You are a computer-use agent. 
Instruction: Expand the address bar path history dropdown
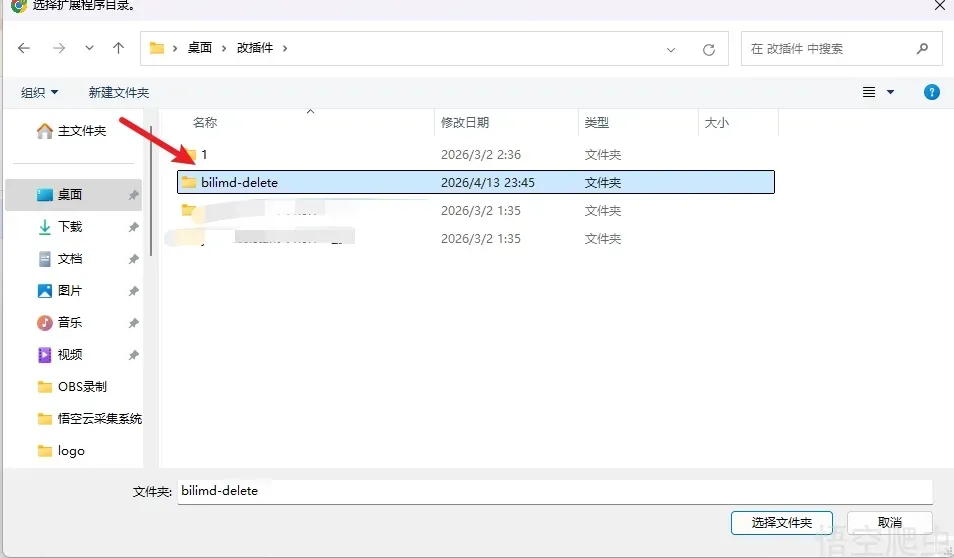point(672,49)
